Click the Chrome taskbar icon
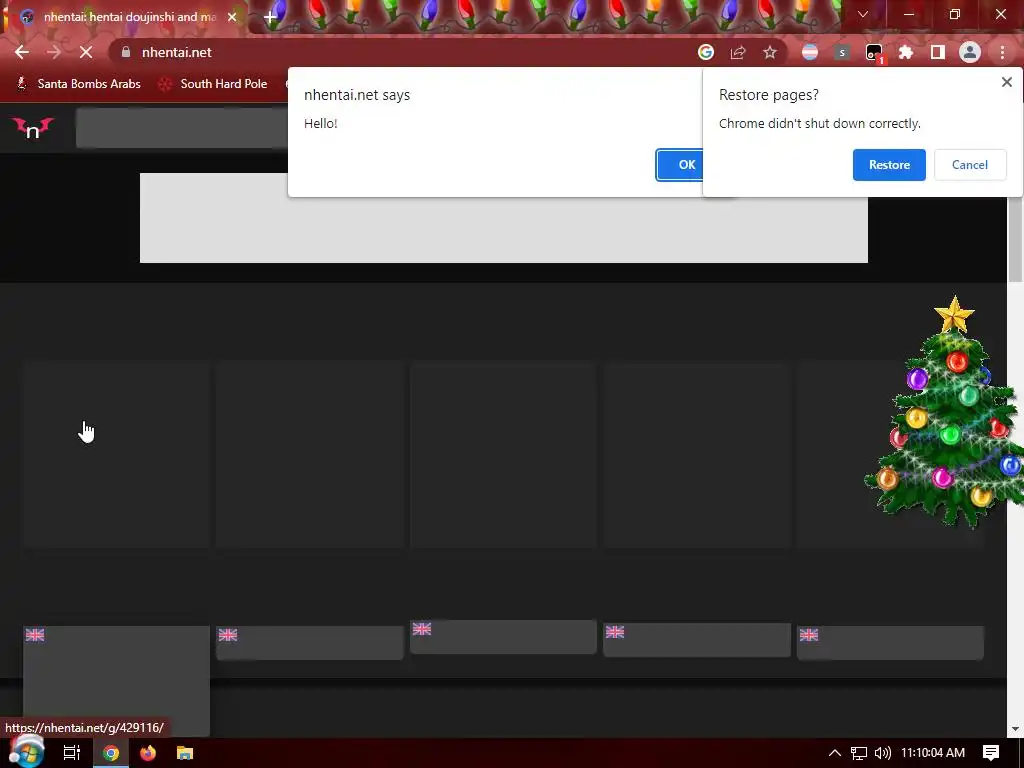The width and height of the screenshot is (1024, 768). pyautogui.click(x=111, y=753)
